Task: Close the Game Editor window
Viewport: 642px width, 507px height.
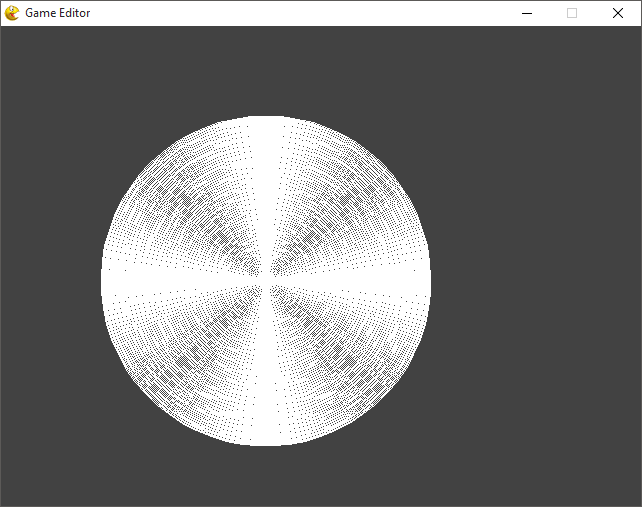Action: (x=618, y=14)
